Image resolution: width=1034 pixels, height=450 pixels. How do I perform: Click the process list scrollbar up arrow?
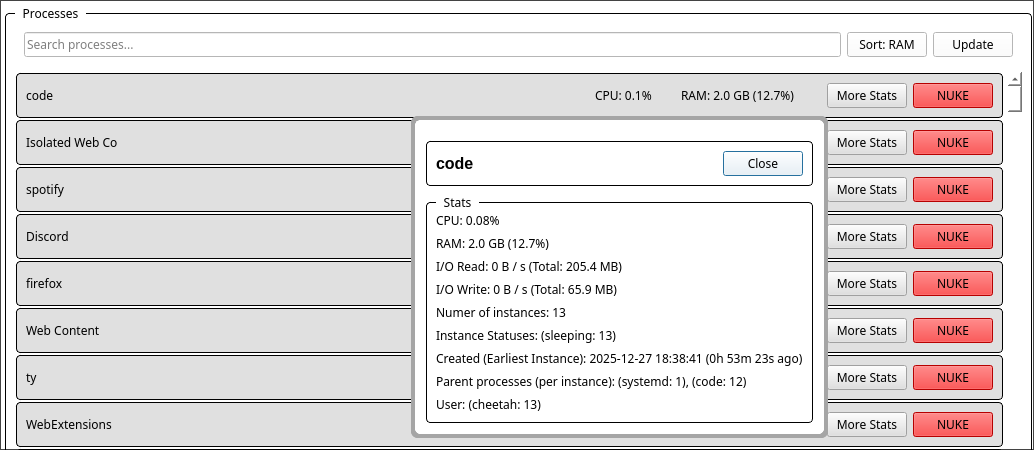(1014, 79)
